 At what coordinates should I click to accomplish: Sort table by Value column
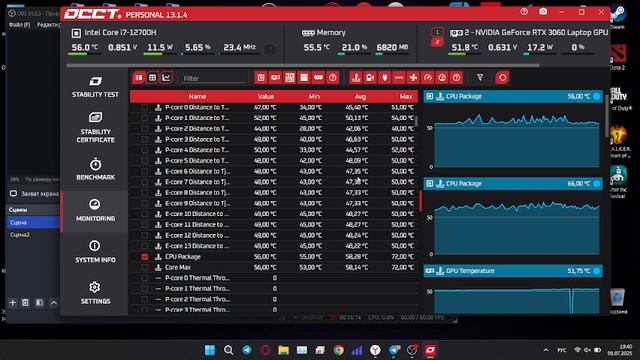[266, 97]
